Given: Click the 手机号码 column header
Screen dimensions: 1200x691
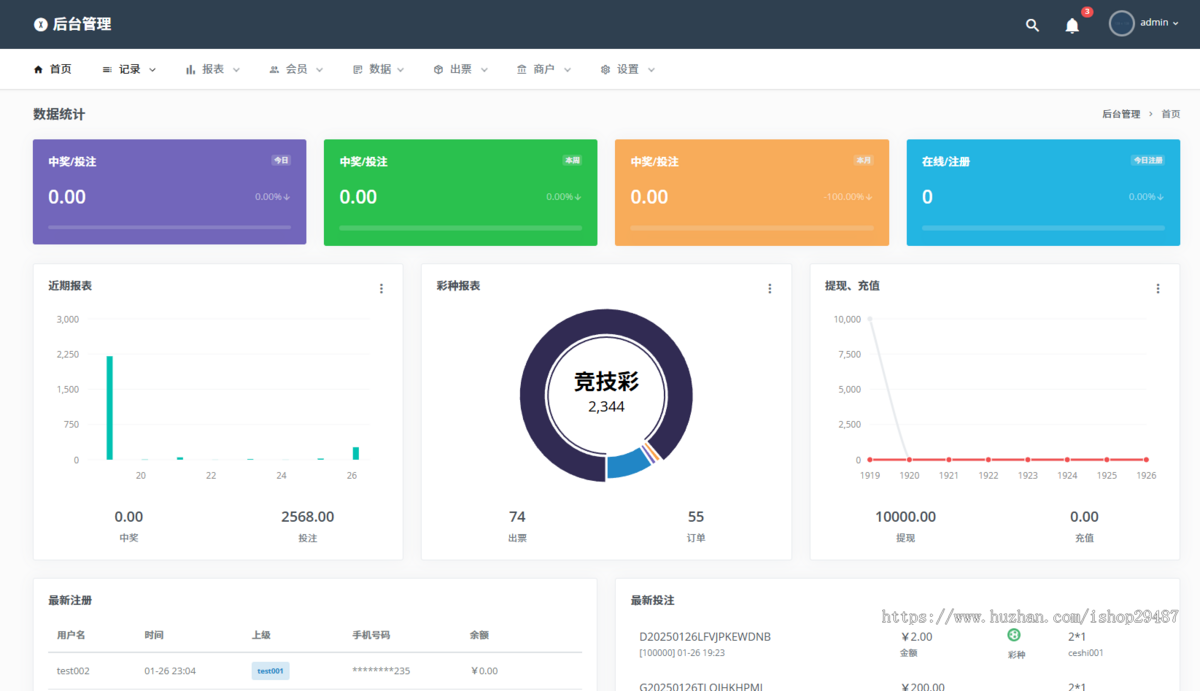Looking at the screenshot, I should [x=371, y=635].
